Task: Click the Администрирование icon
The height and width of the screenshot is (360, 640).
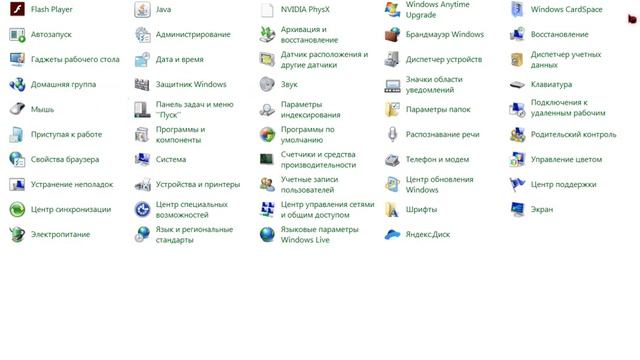Action: 142,35
